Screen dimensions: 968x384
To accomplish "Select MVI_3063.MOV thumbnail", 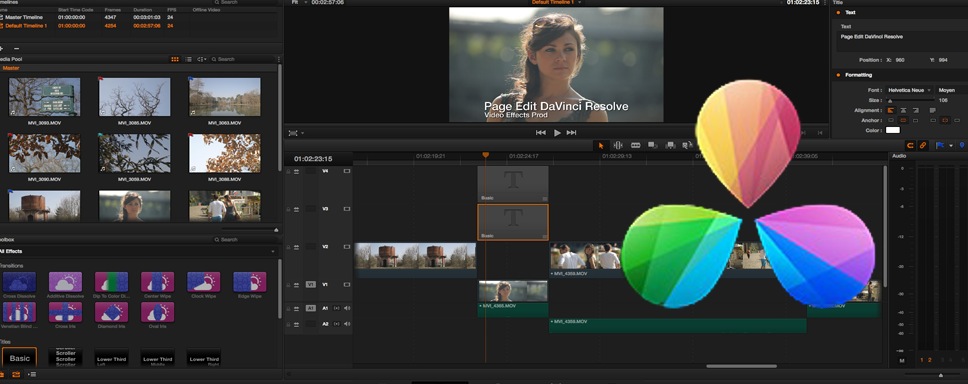I will coord(225,98).
